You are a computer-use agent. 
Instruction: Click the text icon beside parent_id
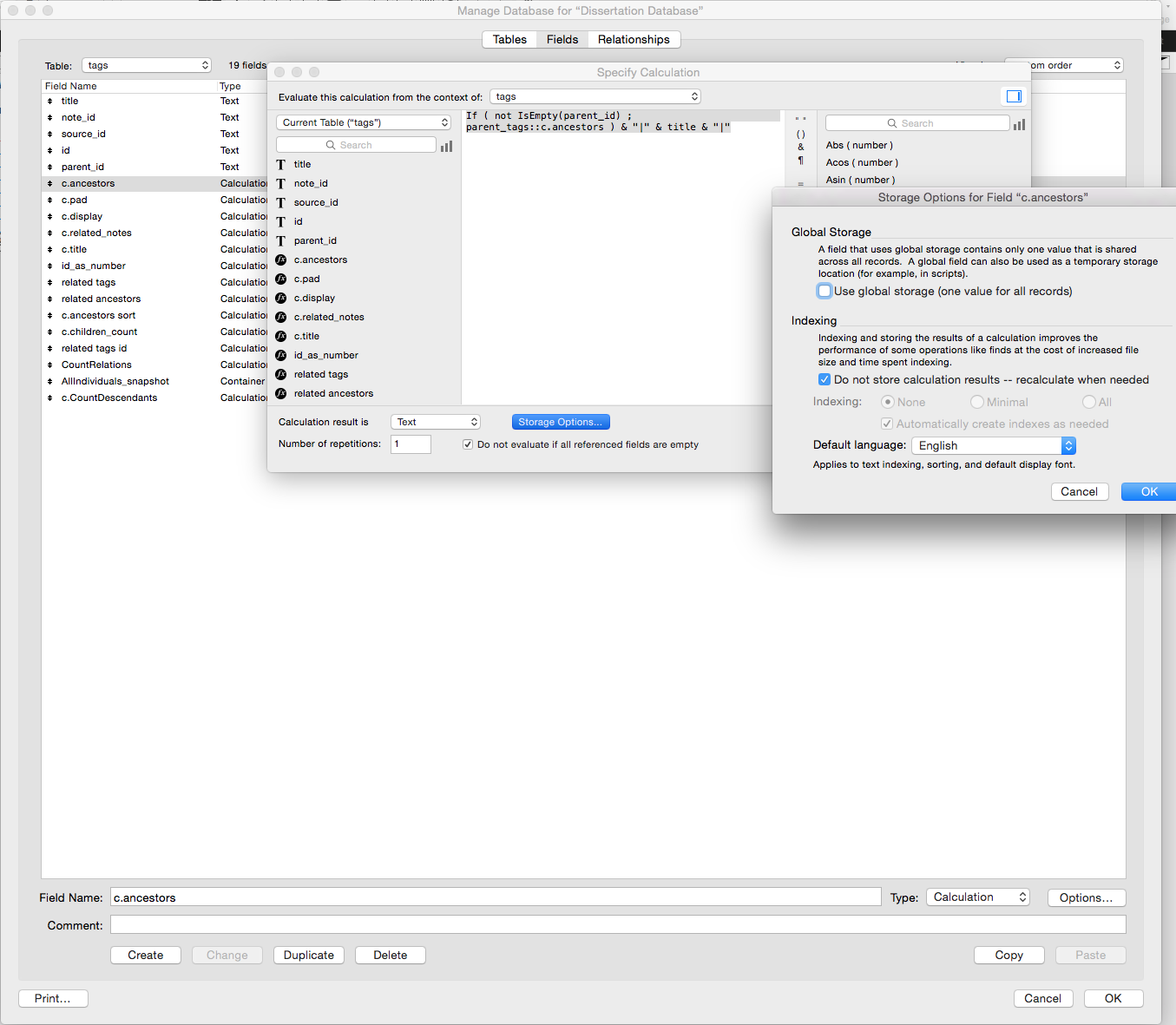pos(281,241)
